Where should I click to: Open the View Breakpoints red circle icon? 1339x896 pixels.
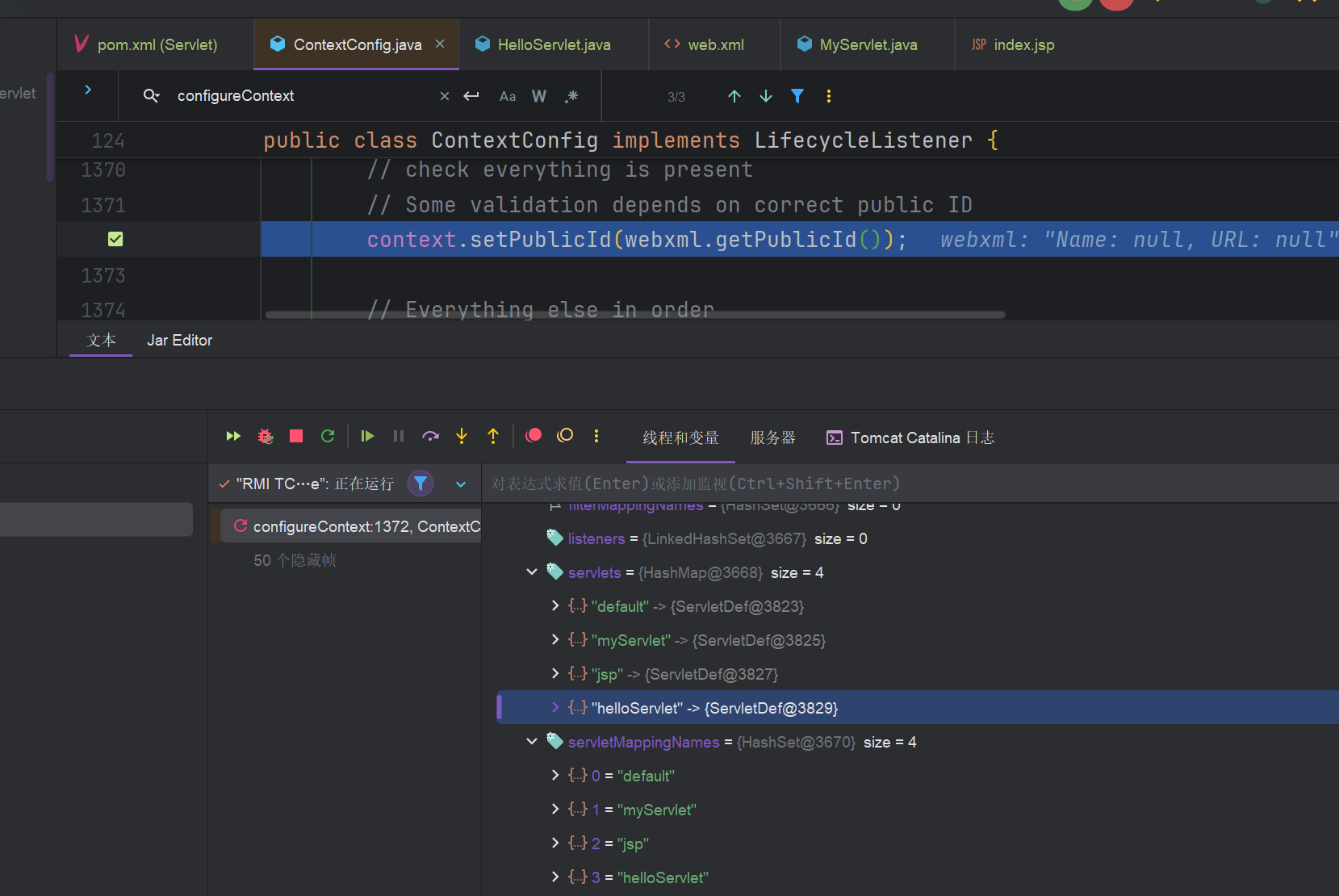[x=534, y=436]
